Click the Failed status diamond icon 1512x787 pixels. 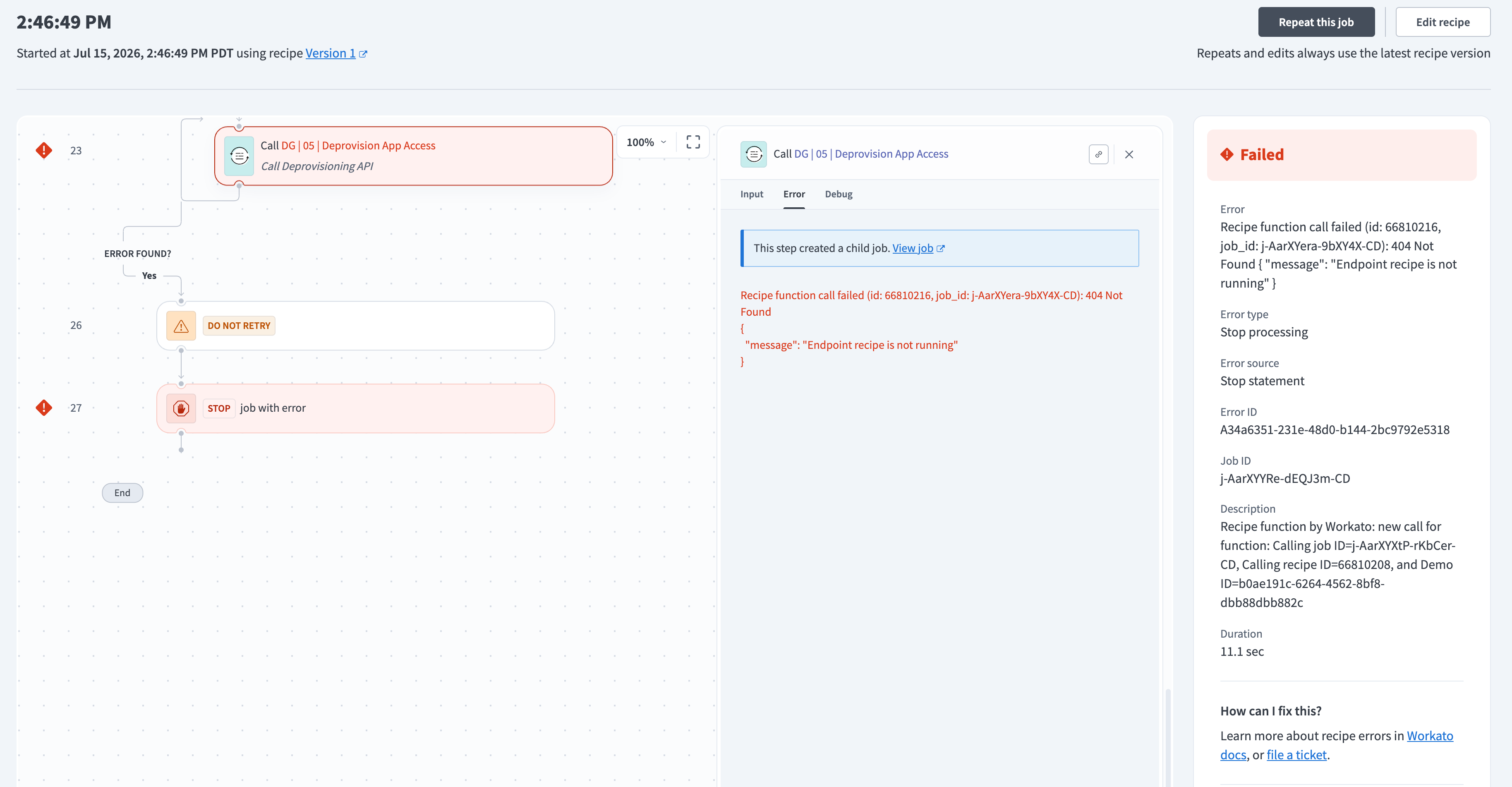pos(1227,154)
